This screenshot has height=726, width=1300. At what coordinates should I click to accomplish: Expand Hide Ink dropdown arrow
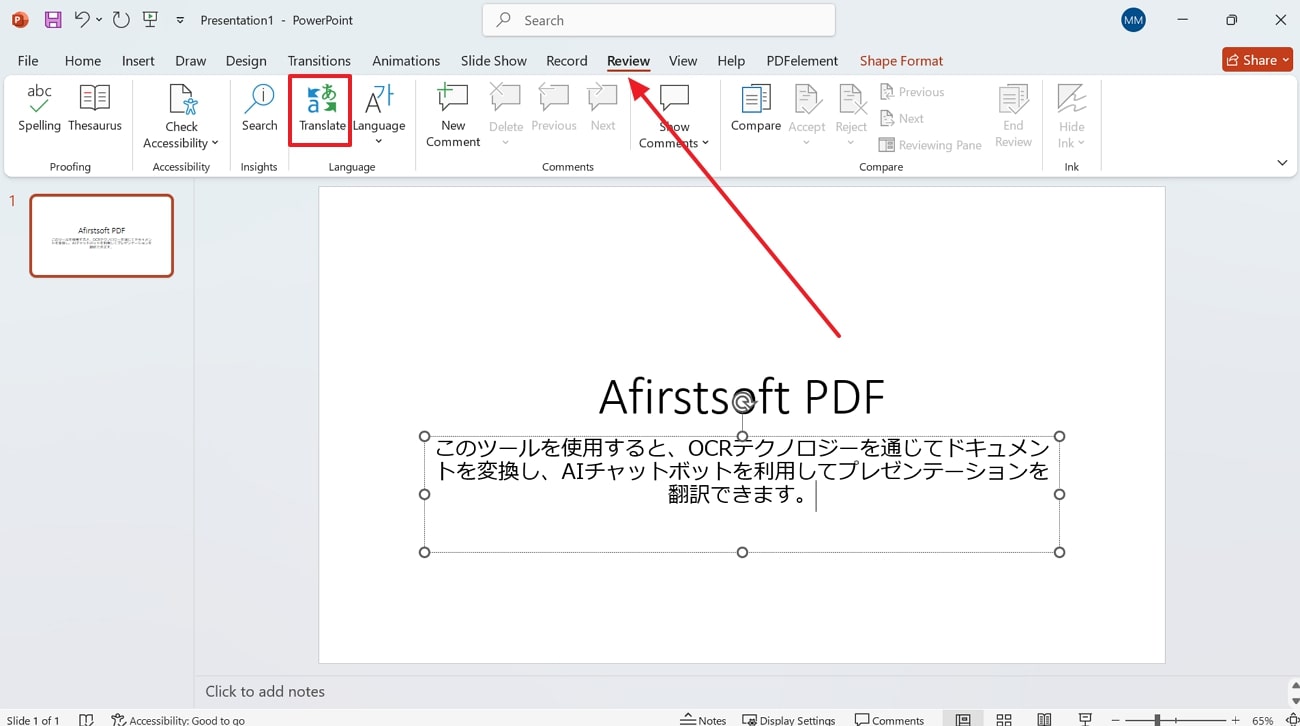[x=1081, y=143]
